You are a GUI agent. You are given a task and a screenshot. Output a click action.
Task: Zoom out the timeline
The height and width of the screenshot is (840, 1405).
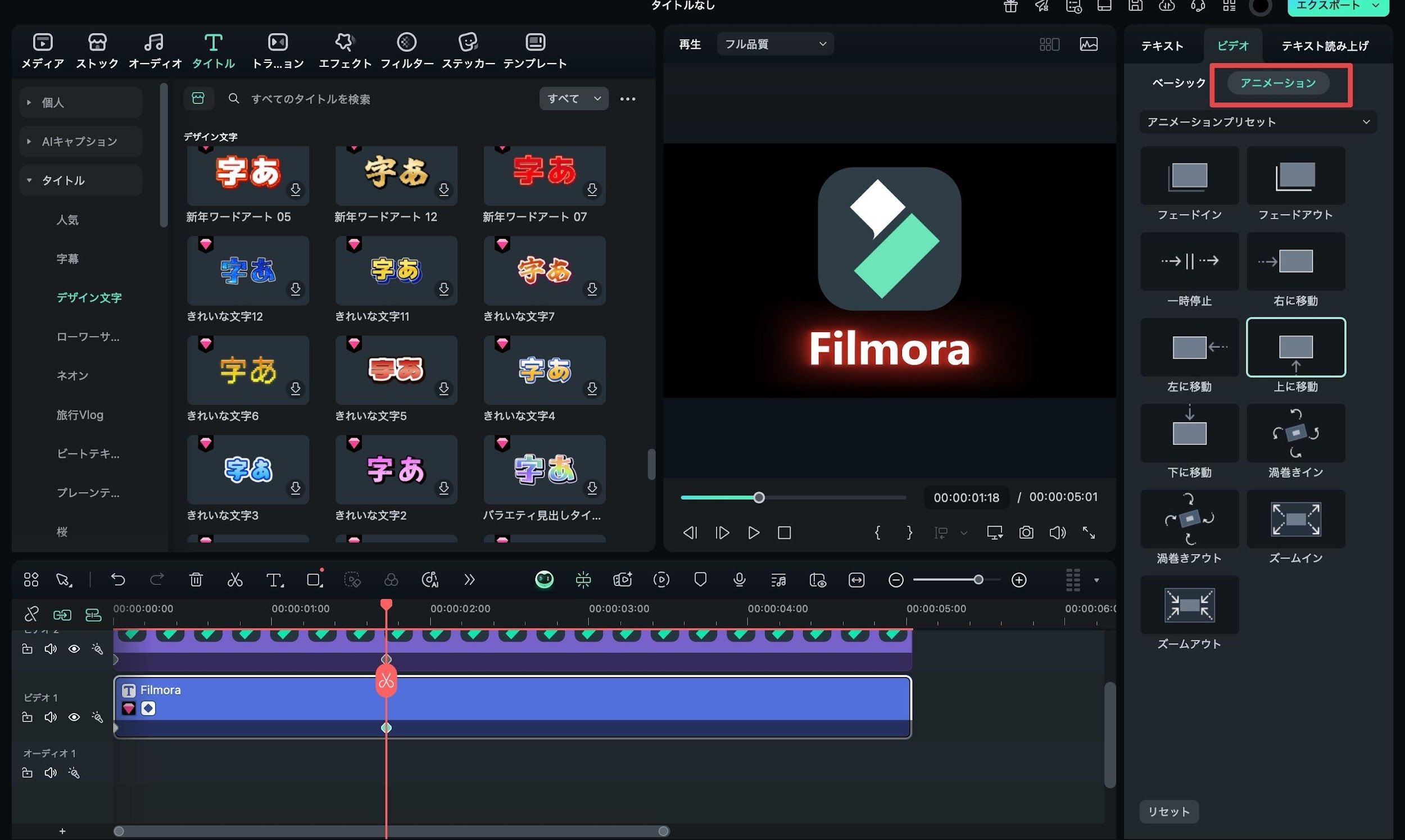tap(895, 580)
